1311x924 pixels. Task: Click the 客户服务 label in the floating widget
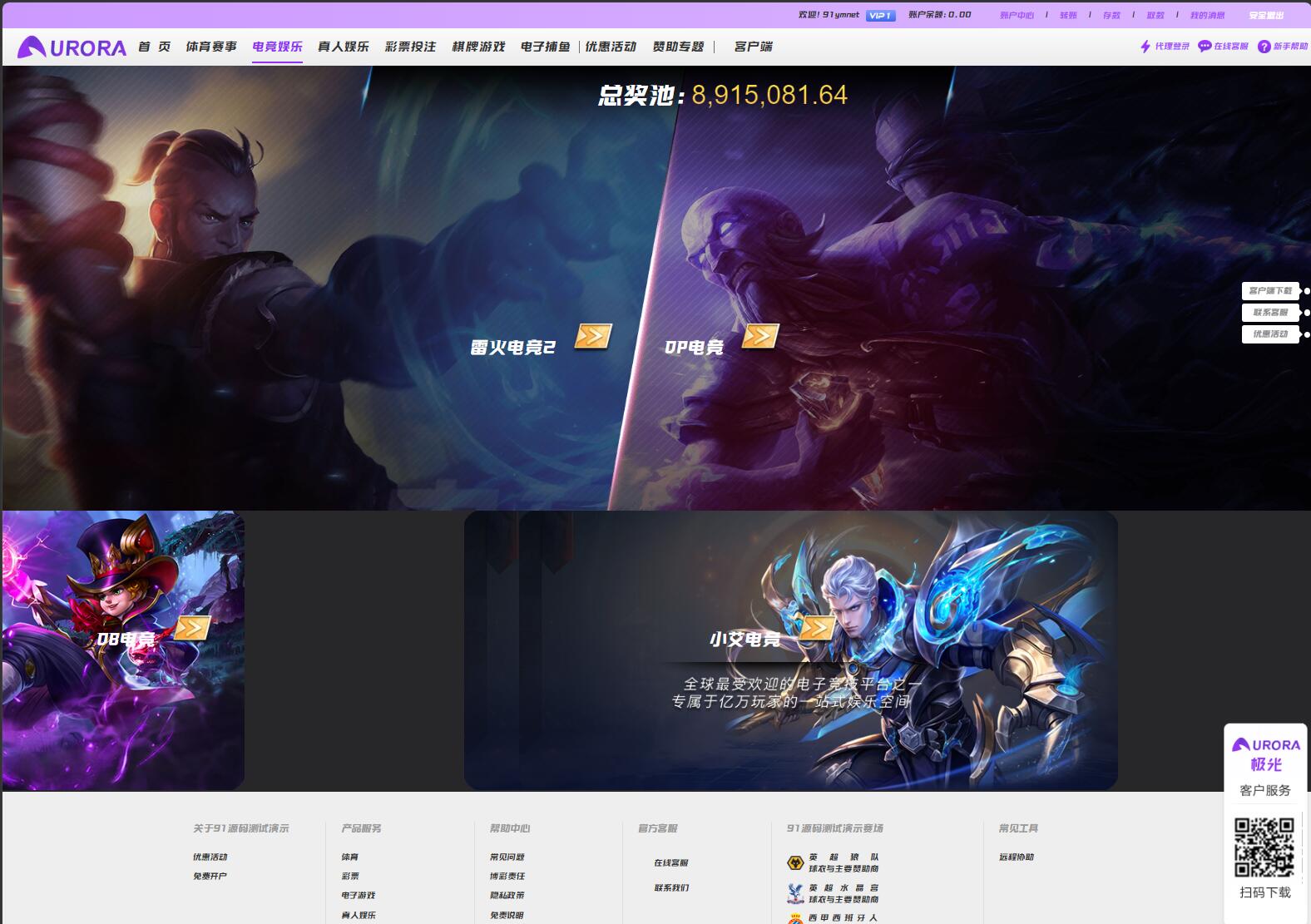tap(1265, 790)
